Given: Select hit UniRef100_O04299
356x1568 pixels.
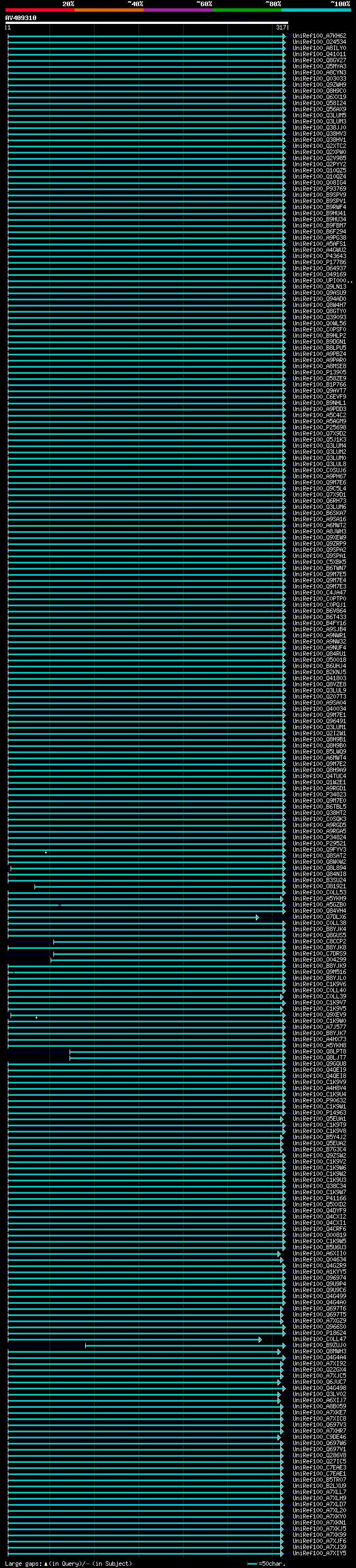Looking at the screenshot, I should point(319,960).
